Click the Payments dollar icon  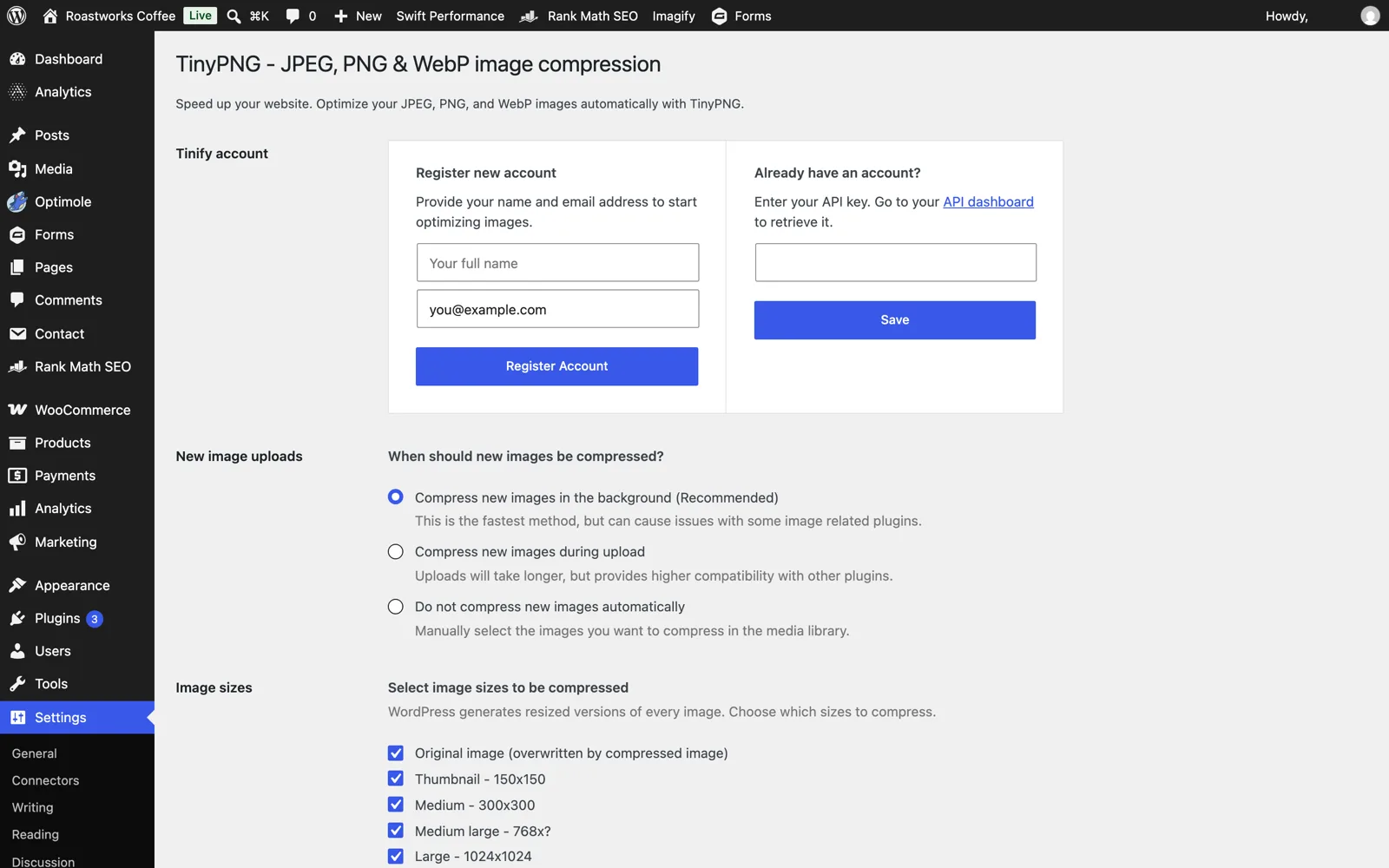[17, 476]
